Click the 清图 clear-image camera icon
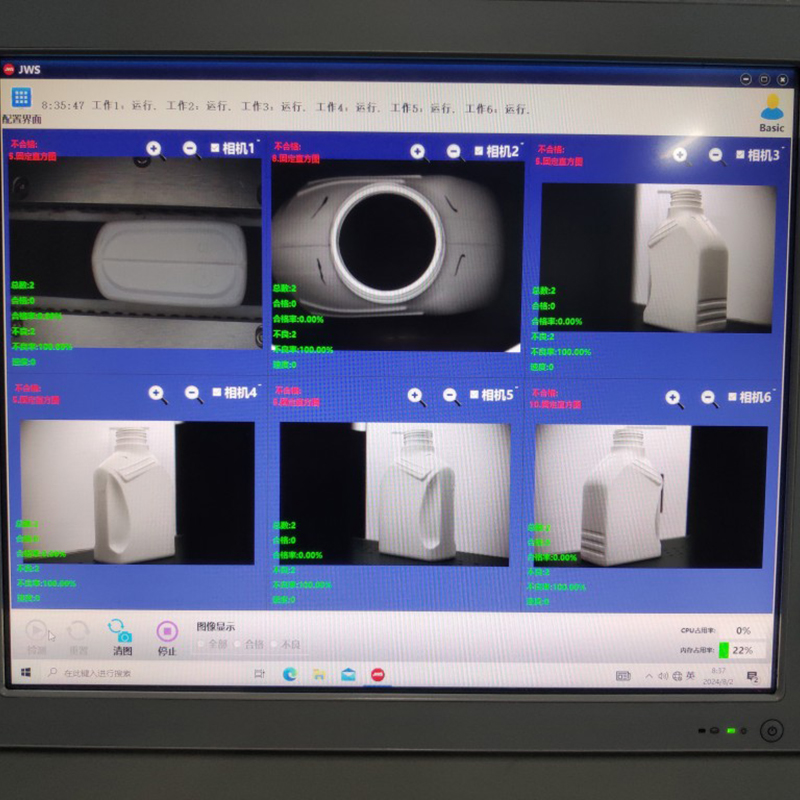Screen dimensions: 800x800 point(121,637)
